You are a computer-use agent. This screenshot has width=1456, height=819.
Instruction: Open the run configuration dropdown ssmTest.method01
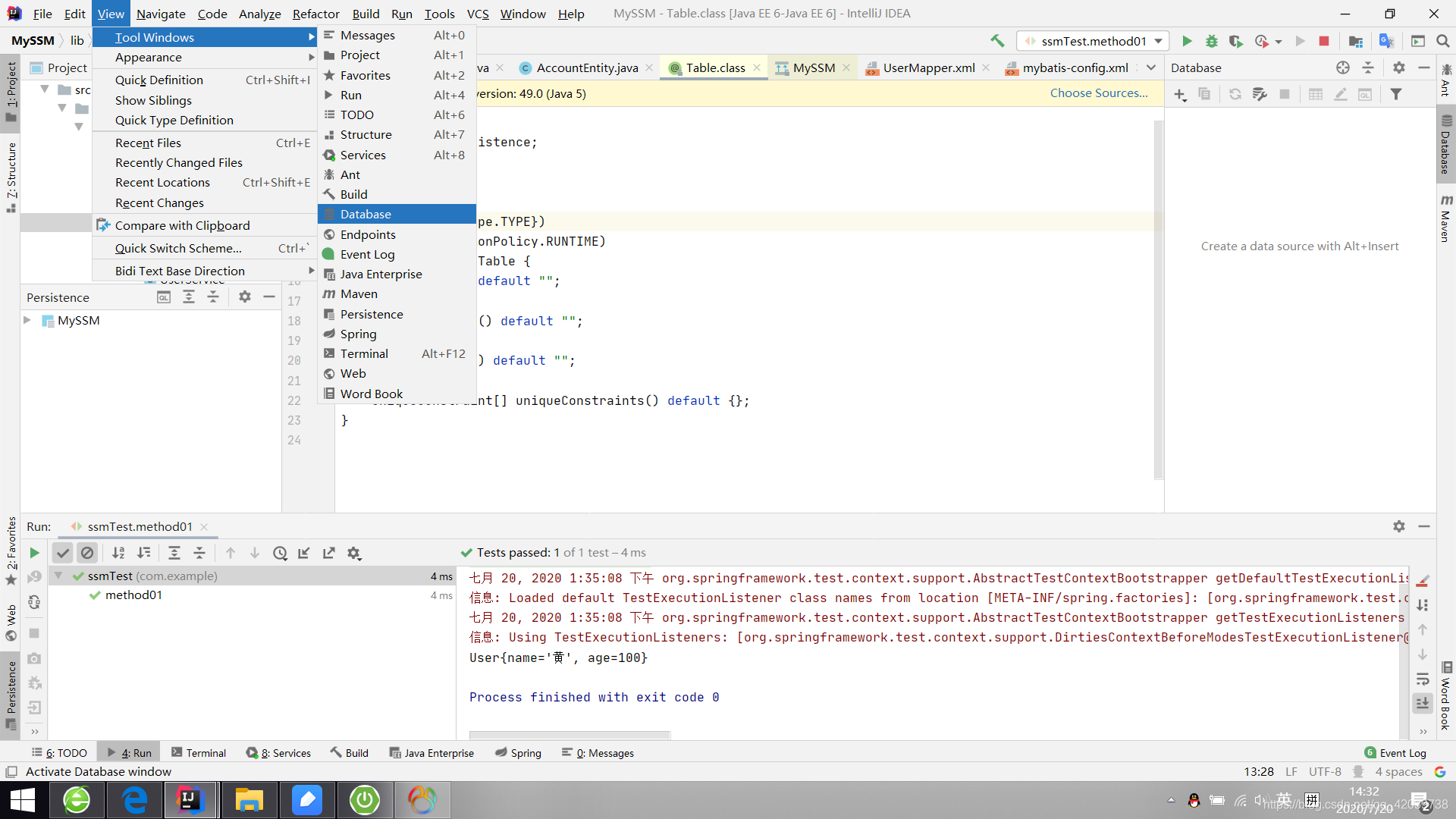[1093, 41]
